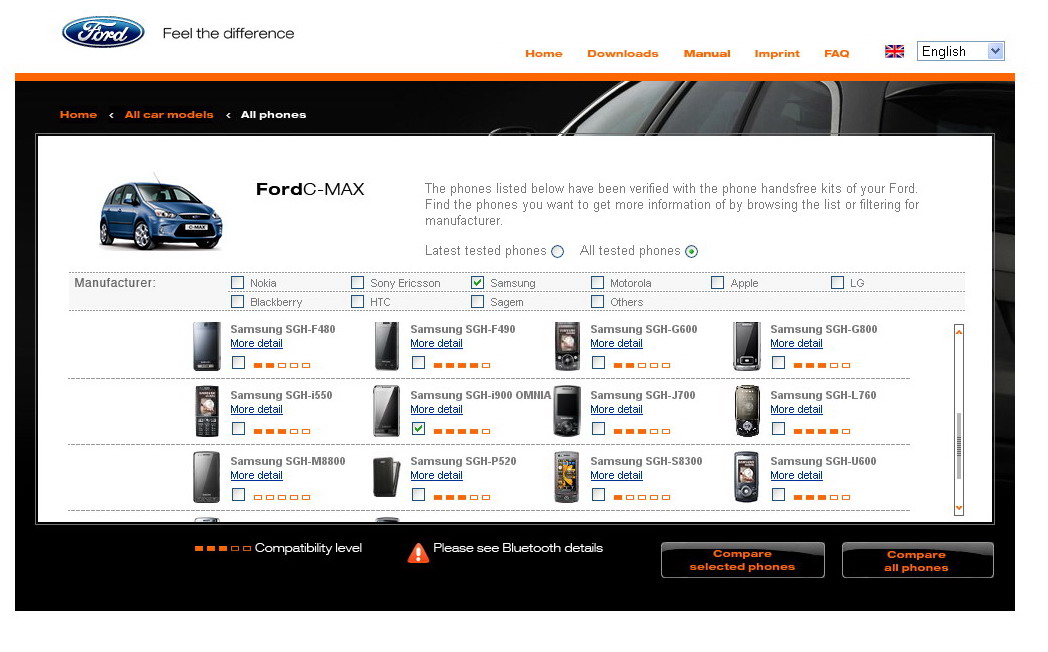The height and width of the screenshot is (652, 1048).
Task: Check the Nokia manufacturer filter
Action: pos(237,283)
